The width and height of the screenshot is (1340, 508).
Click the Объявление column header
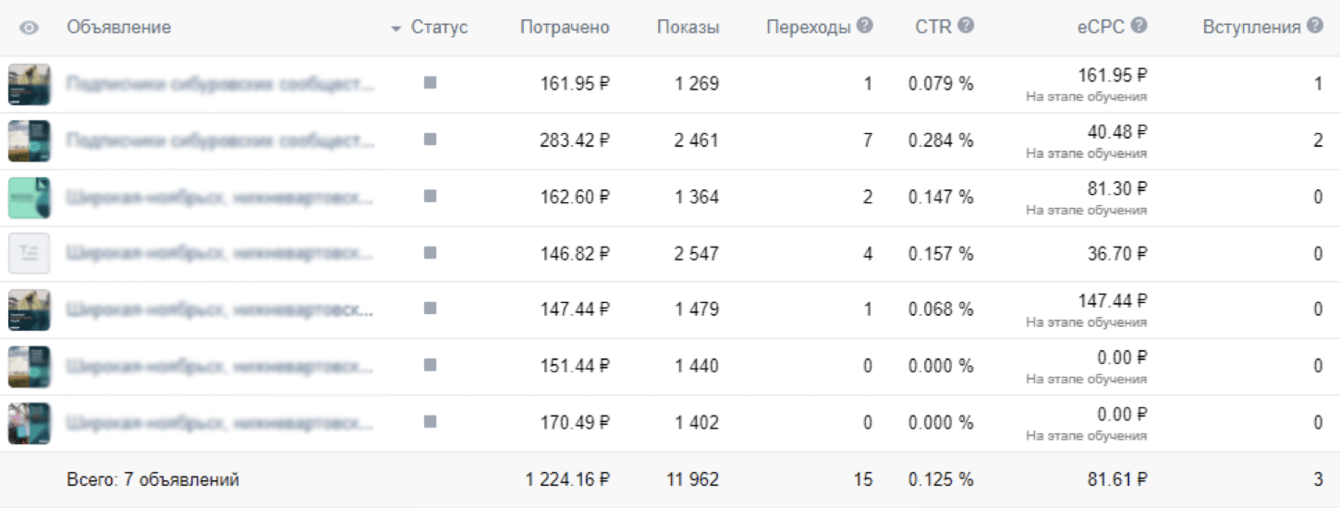click(119, 28)
